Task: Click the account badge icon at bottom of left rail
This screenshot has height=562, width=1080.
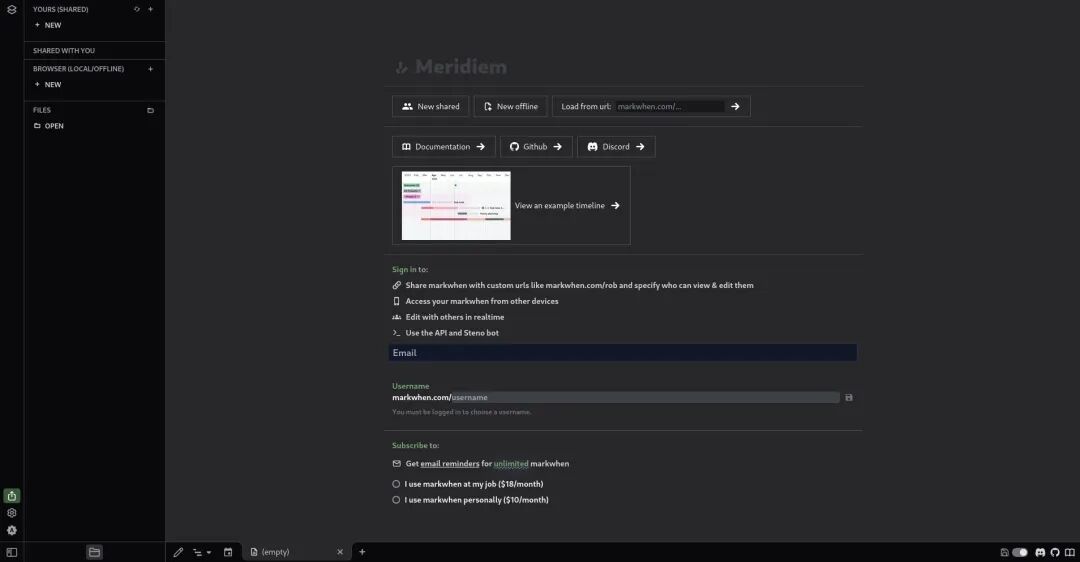Action: point(12,530)
